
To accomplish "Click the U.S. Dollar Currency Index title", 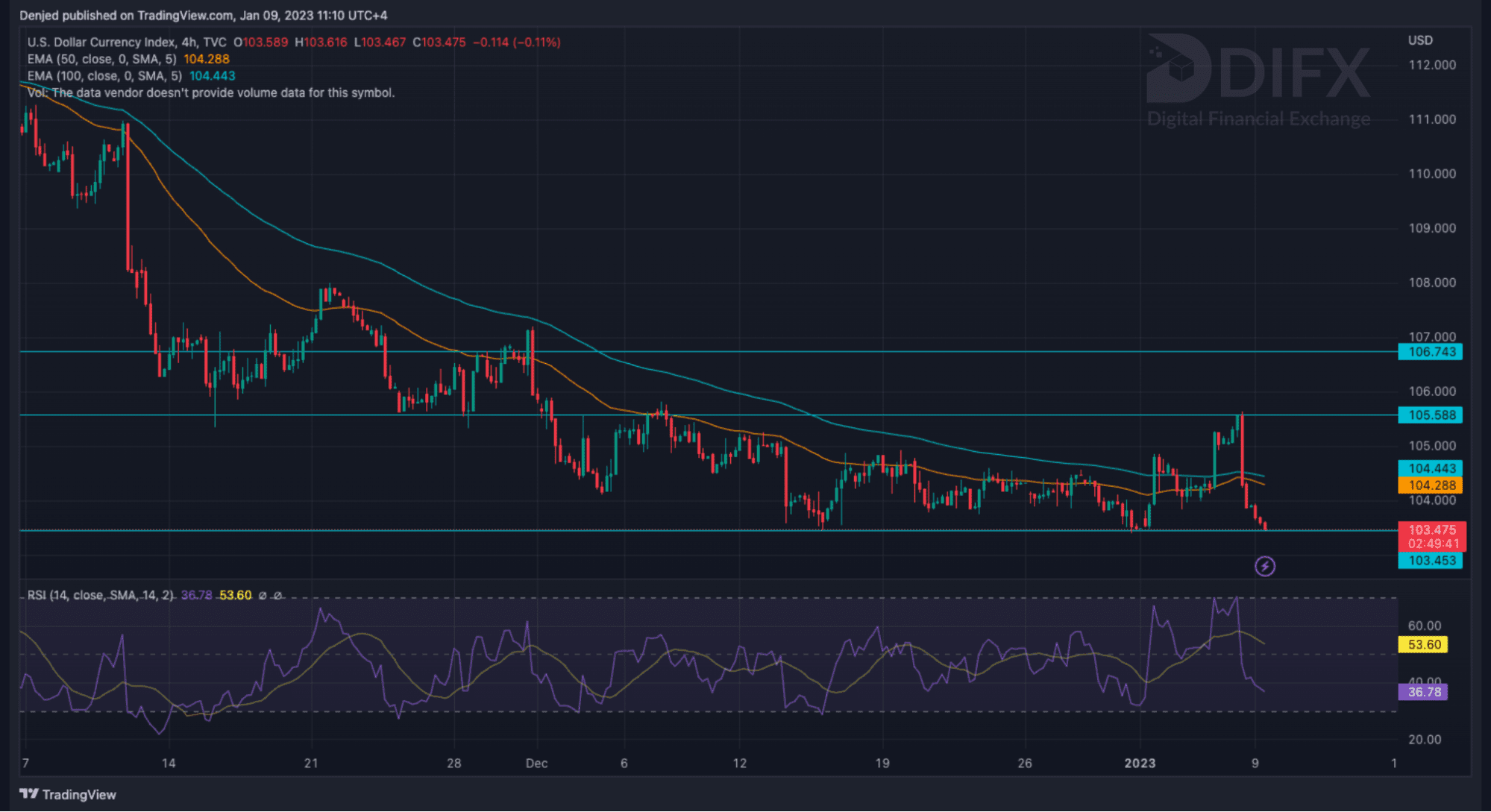I will [x=101, y=43].
